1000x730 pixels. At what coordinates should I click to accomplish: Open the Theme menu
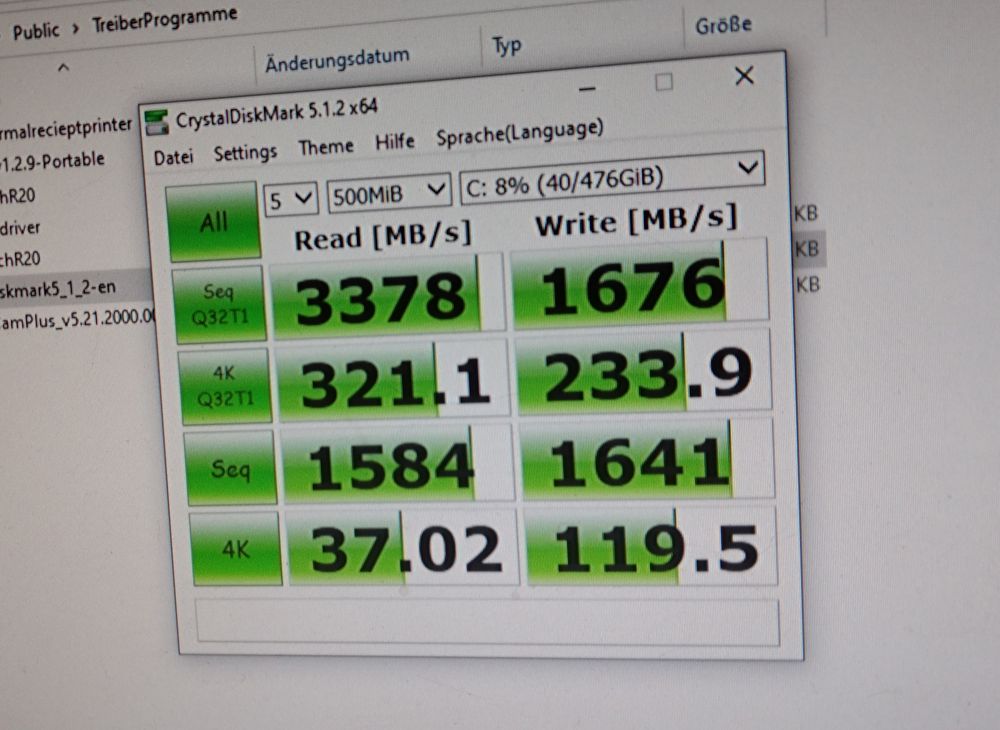[325, 147]
